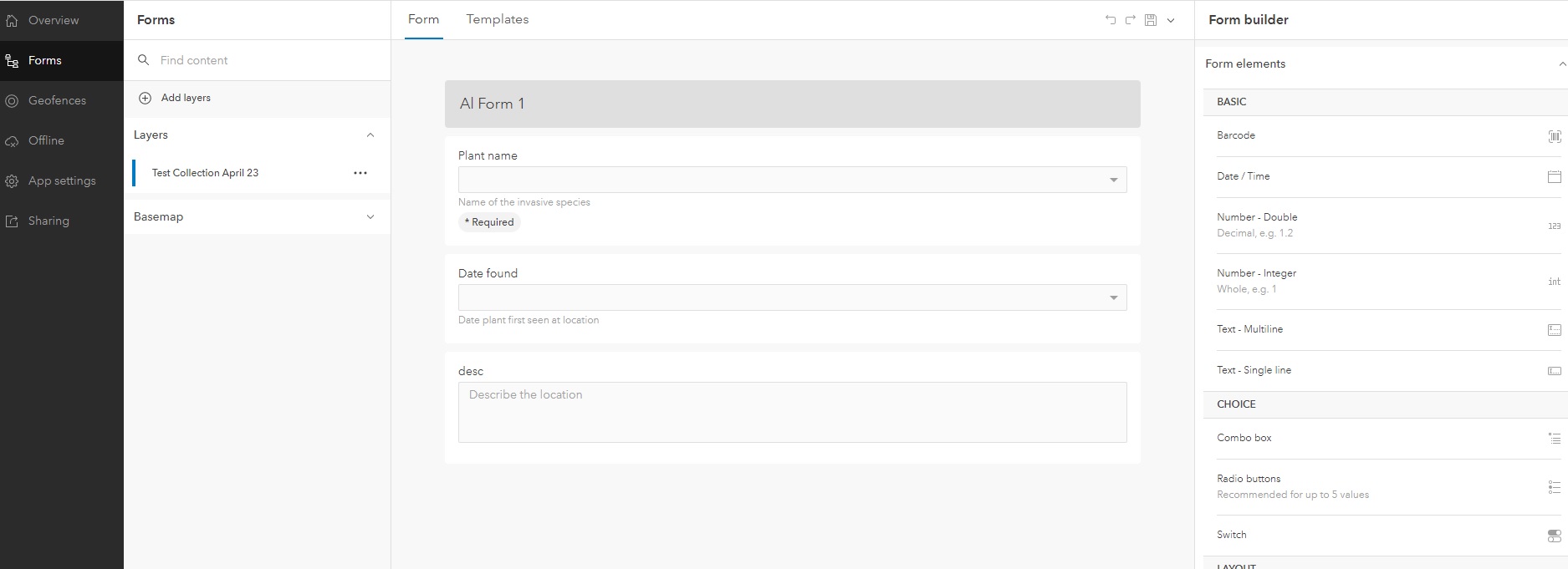Open the save options chevron menu
Screen dimensions: 1568x569
[1171, 20]
